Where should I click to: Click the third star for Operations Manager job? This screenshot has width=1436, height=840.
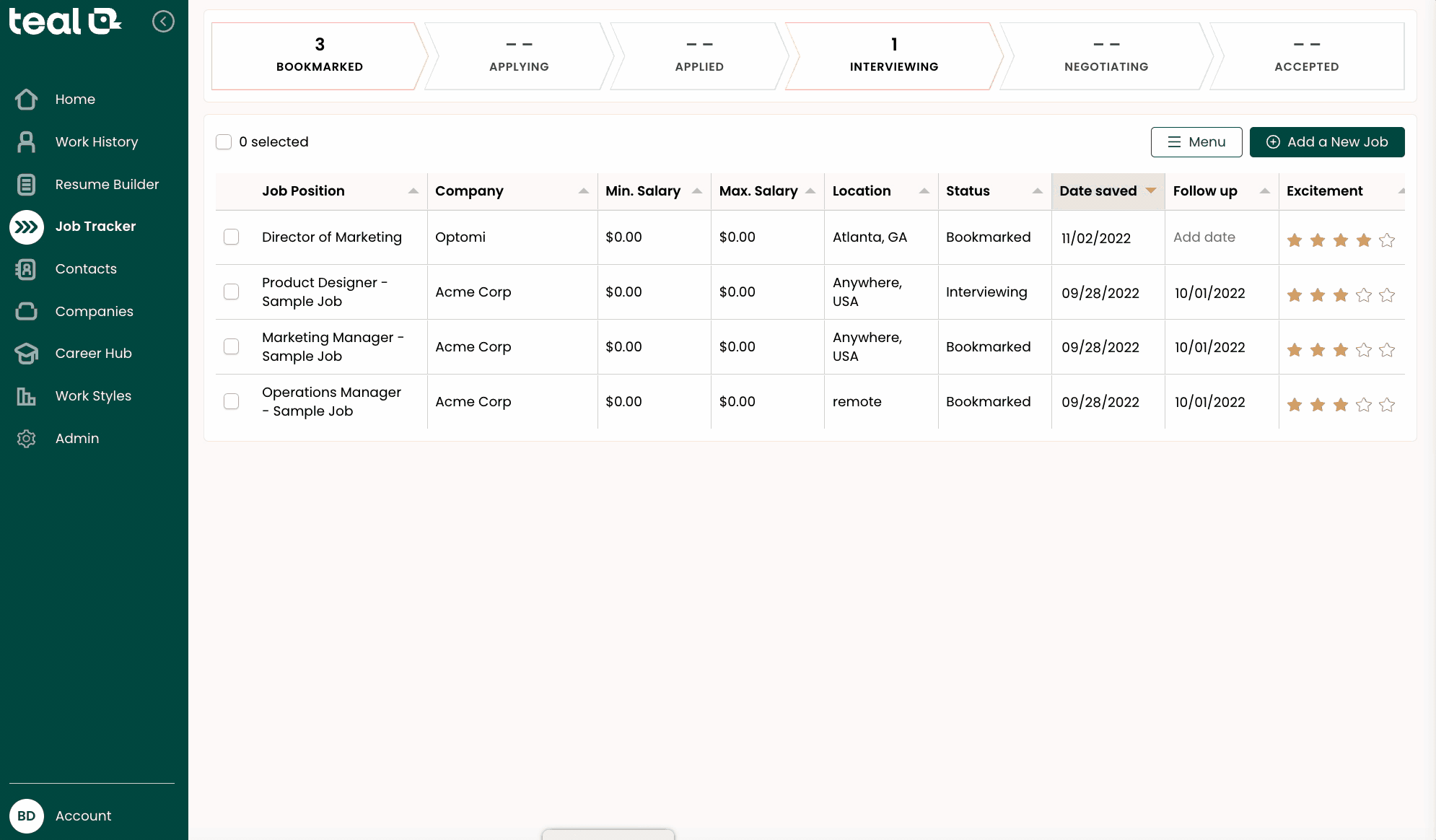click(1341, 405)
